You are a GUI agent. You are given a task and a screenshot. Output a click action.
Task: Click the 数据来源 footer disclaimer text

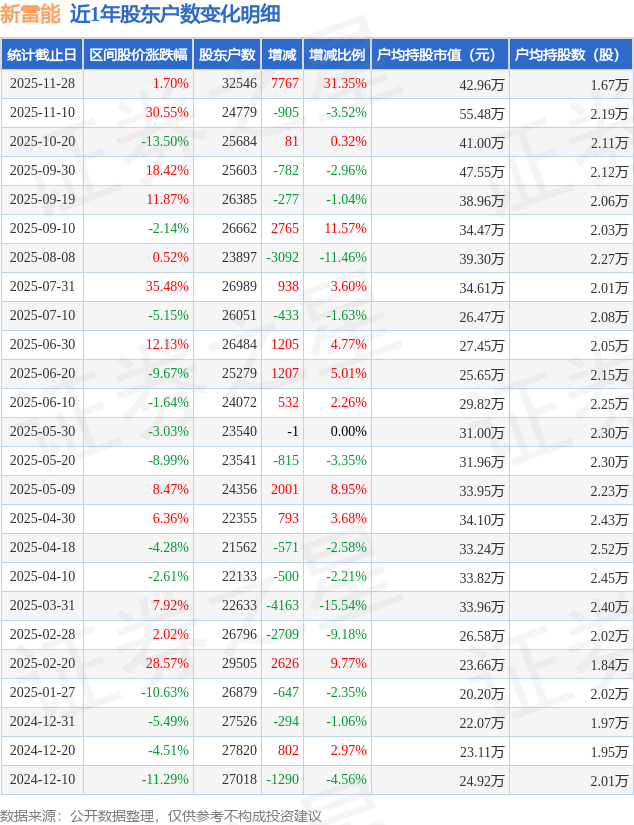click(x=161, y=815)
